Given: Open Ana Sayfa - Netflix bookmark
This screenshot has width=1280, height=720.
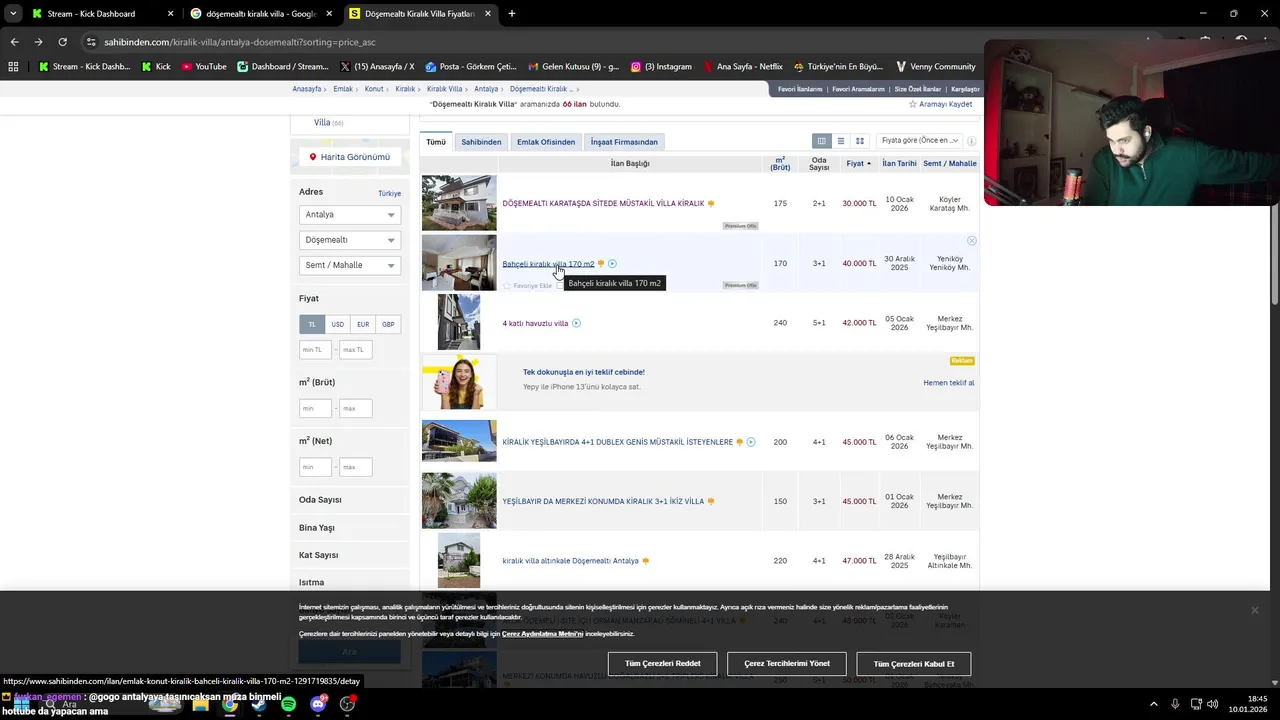Looking at the screenshot, I should coord(743,67).
